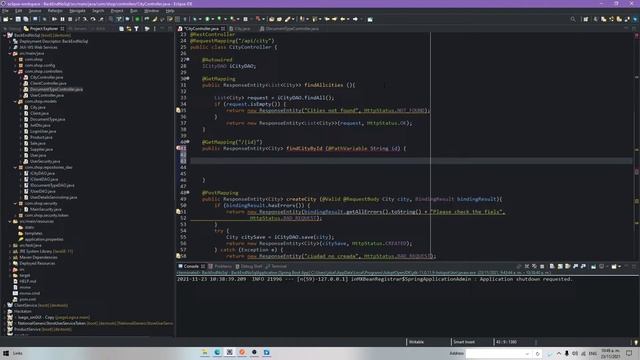Collapse the com.shop.repositories_dao package
Image resolution: width=640 pixels, height=360 pixels.
[x=16, y=167]
